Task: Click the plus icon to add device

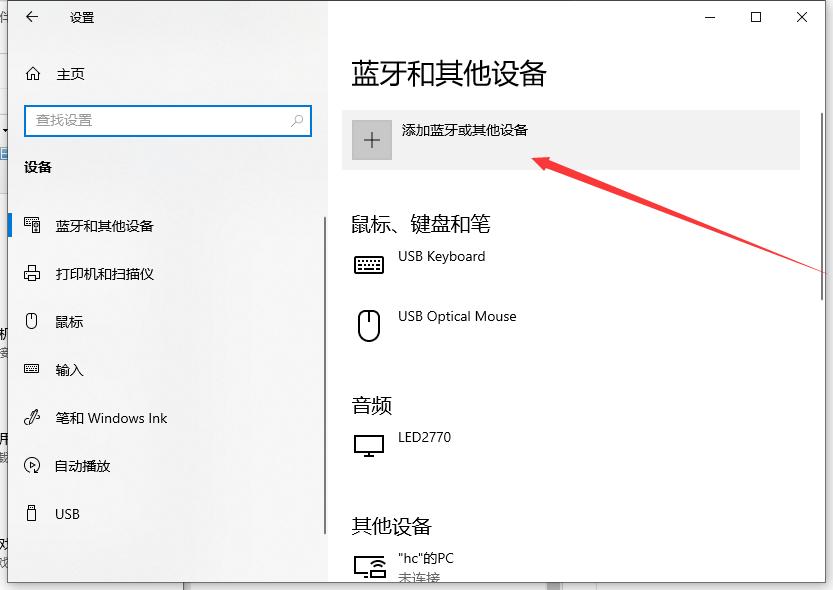Action: pyautogui.click(x=372, y=140)
